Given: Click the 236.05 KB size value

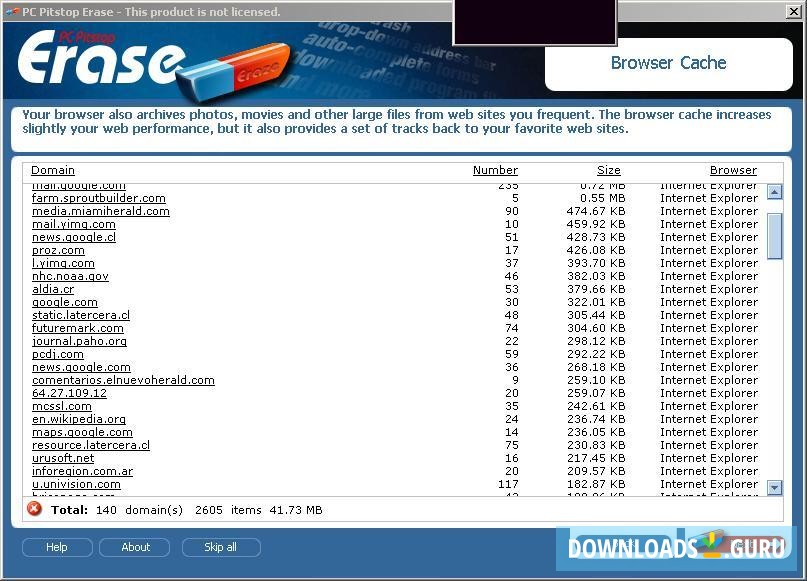Looking at the screenshot, I should [x=596, y=432].
